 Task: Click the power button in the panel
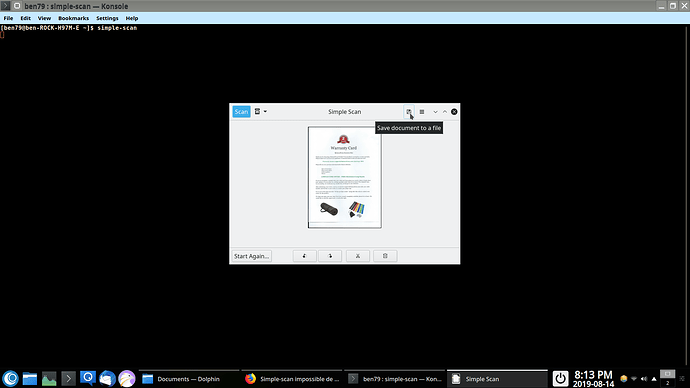560,378
